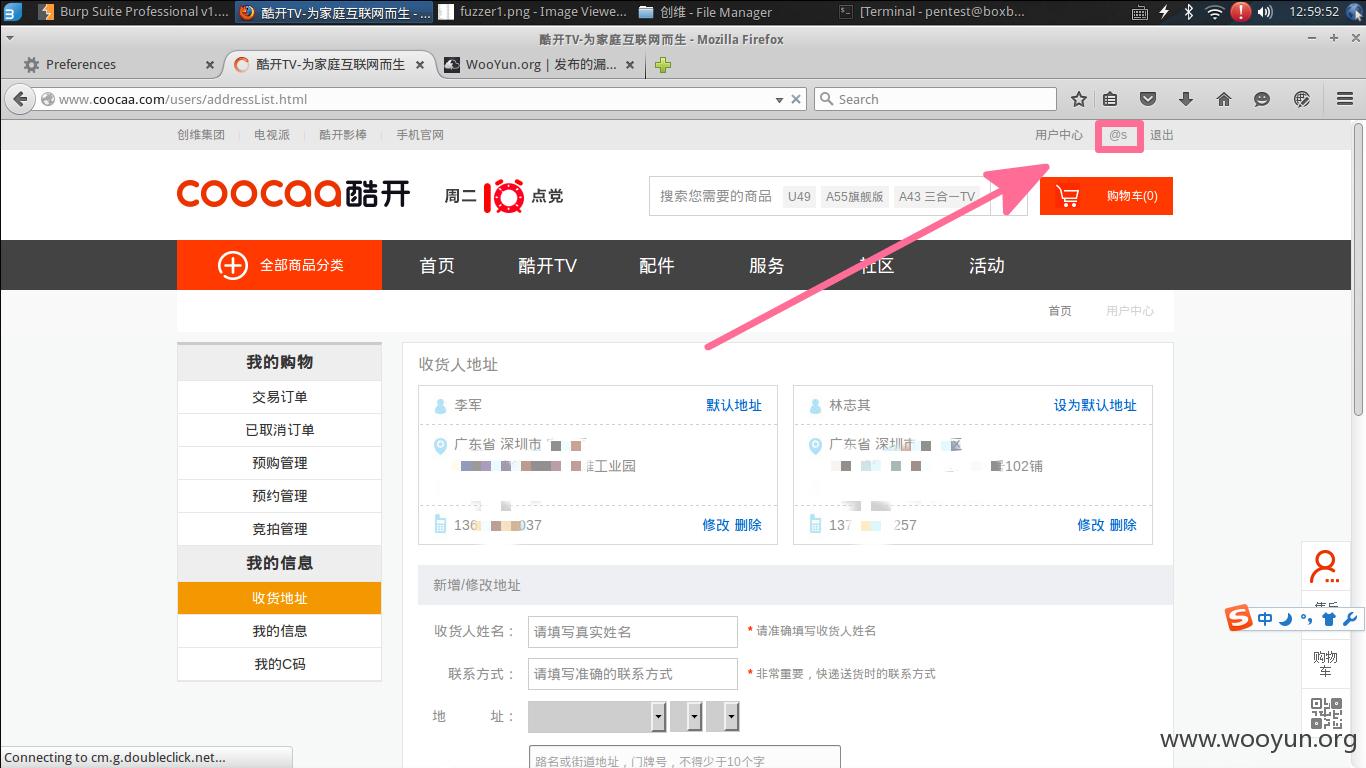This screenshot has width=1366, height=768.
Task: Click the 联系方式 input field
Action: (x=632, y=674)
